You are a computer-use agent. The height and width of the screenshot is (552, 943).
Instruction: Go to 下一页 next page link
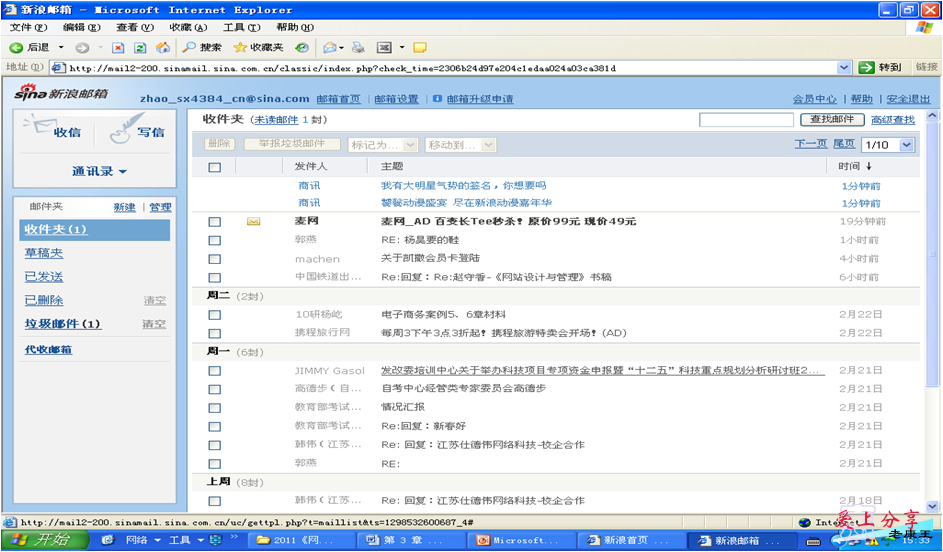(x=811, y=144)
